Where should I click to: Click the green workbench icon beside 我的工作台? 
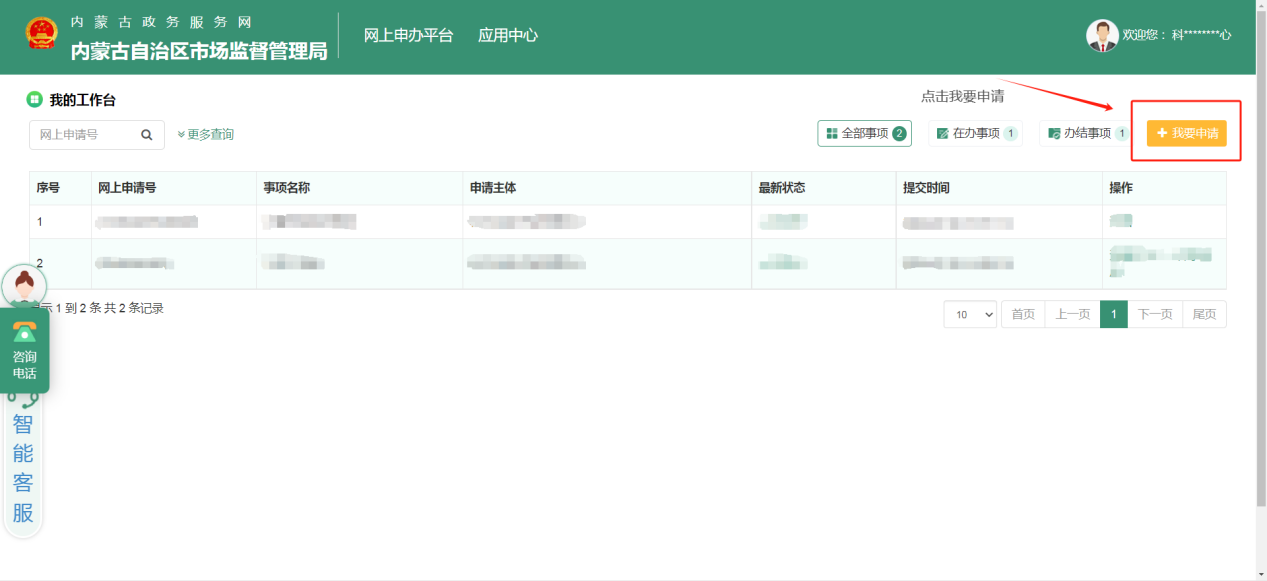pos(35,100)
